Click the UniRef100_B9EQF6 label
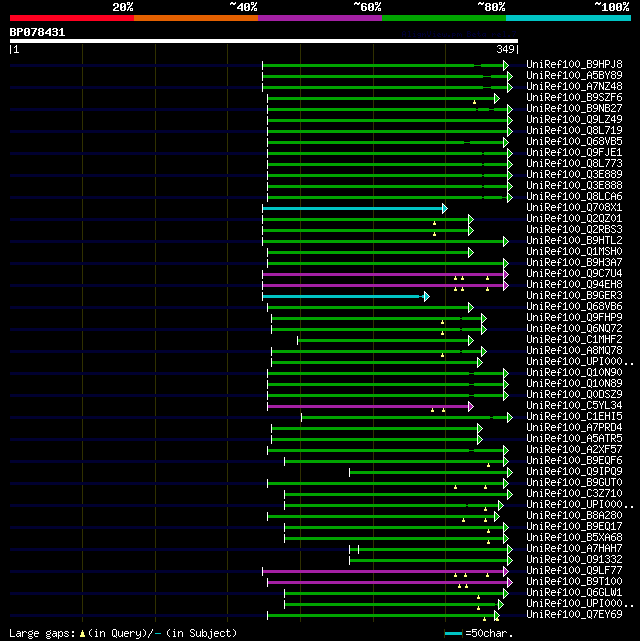The width and height of the screenshot is (640, 641). 574,461
